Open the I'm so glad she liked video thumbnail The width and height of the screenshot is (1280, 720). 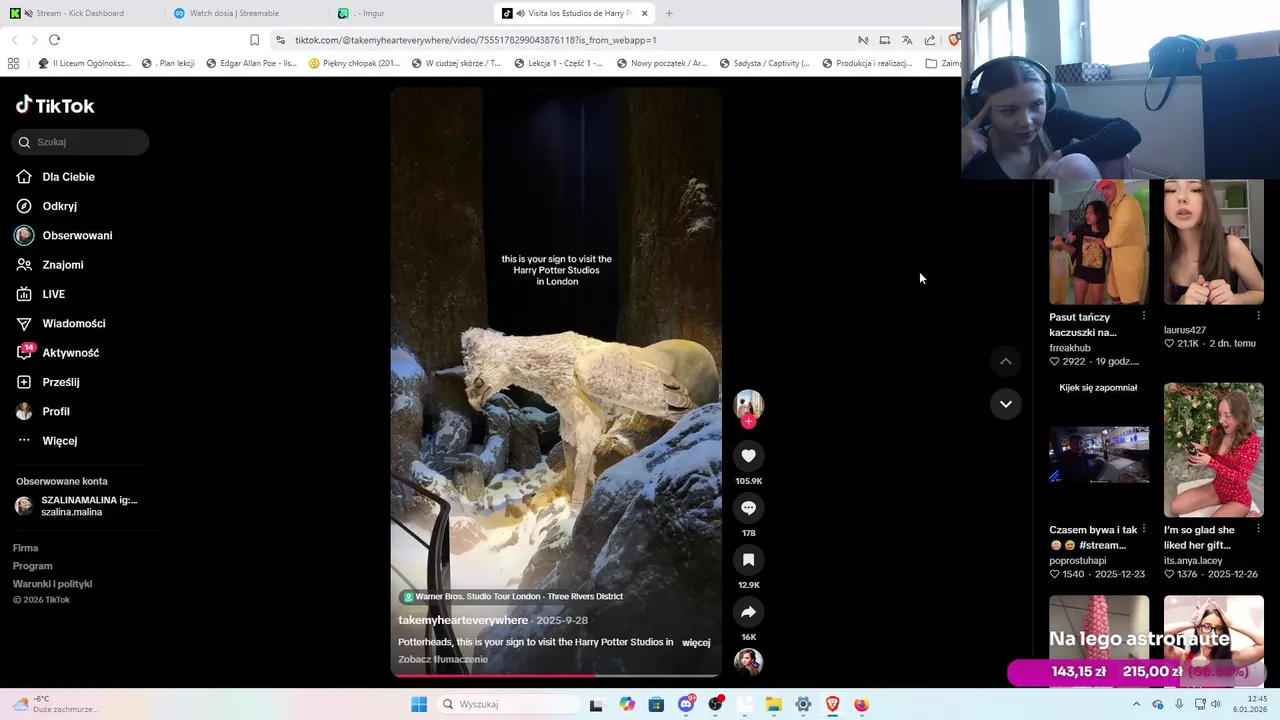pos(1213,450)
